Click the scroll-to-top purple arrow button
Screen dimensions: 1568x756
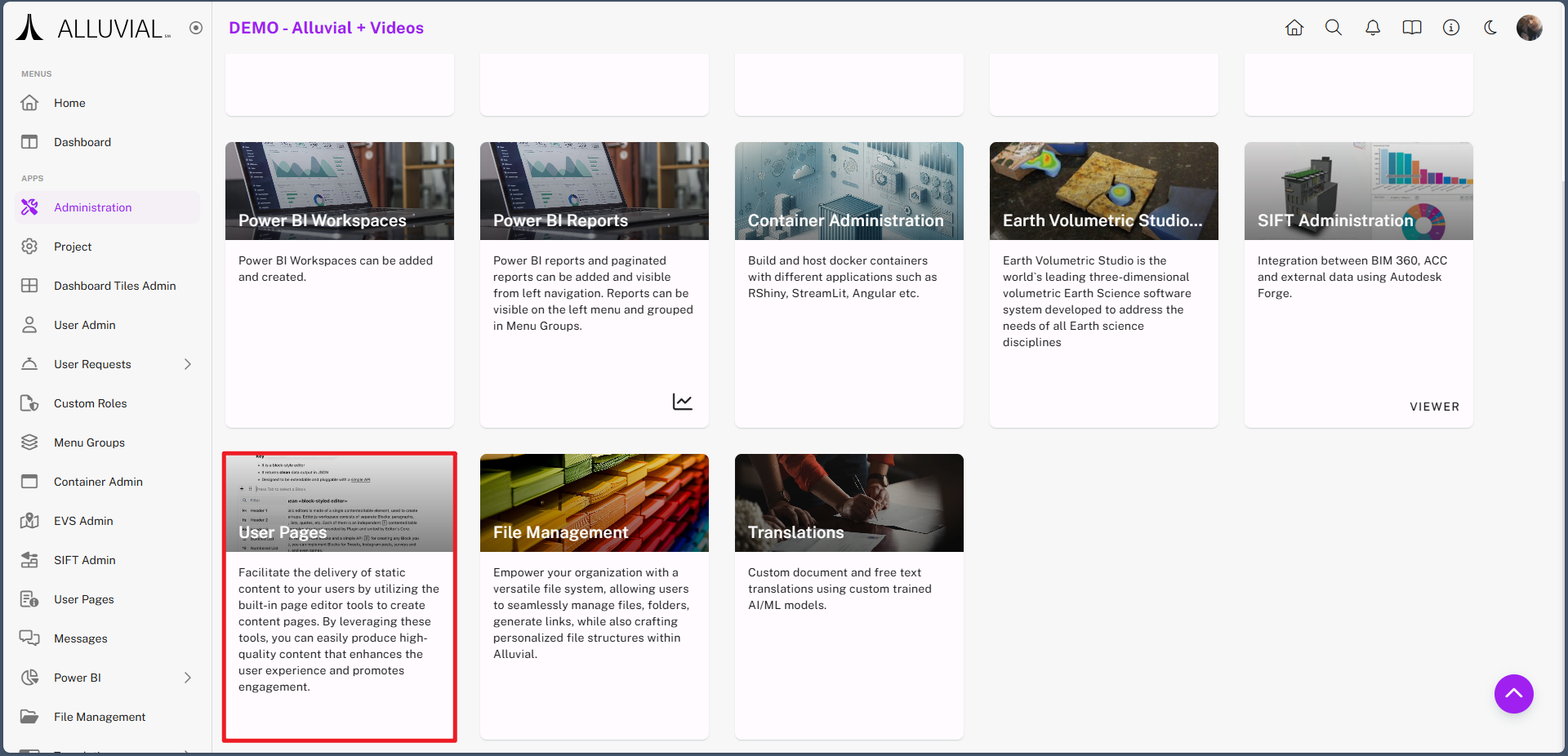(1513, 694)
